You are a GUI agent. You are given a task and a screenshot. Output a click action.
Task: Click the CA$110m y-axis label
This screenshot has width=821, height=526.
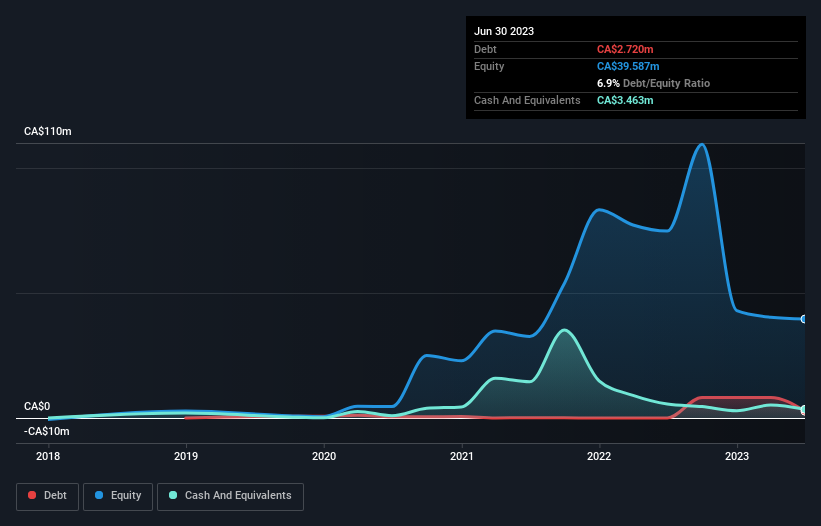(x=48, y=131)
